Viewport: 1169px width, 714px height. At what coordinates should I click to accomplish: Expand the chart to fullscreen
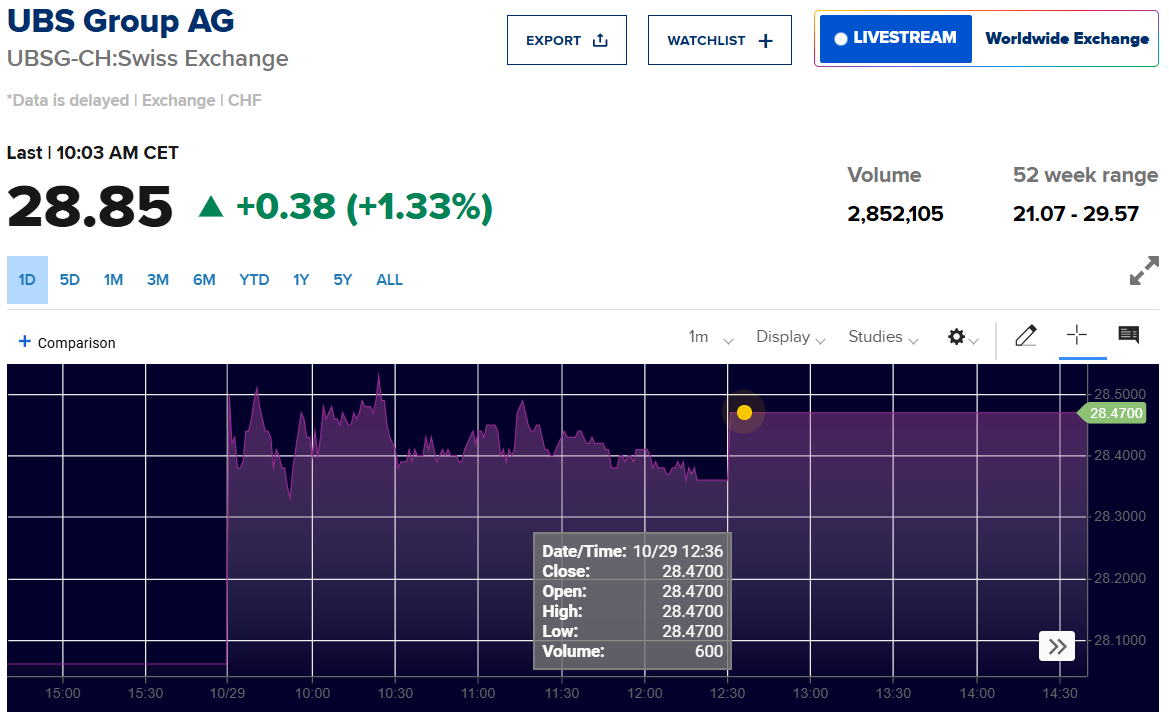(x=1144, y=271)
